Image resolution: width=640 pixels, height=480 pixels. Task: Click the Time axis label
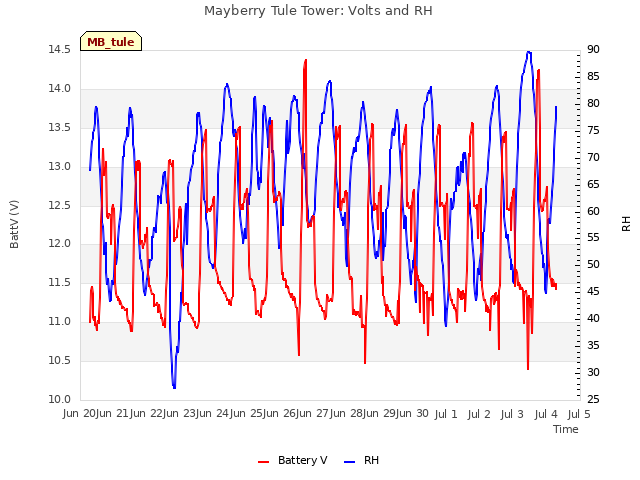566,429
